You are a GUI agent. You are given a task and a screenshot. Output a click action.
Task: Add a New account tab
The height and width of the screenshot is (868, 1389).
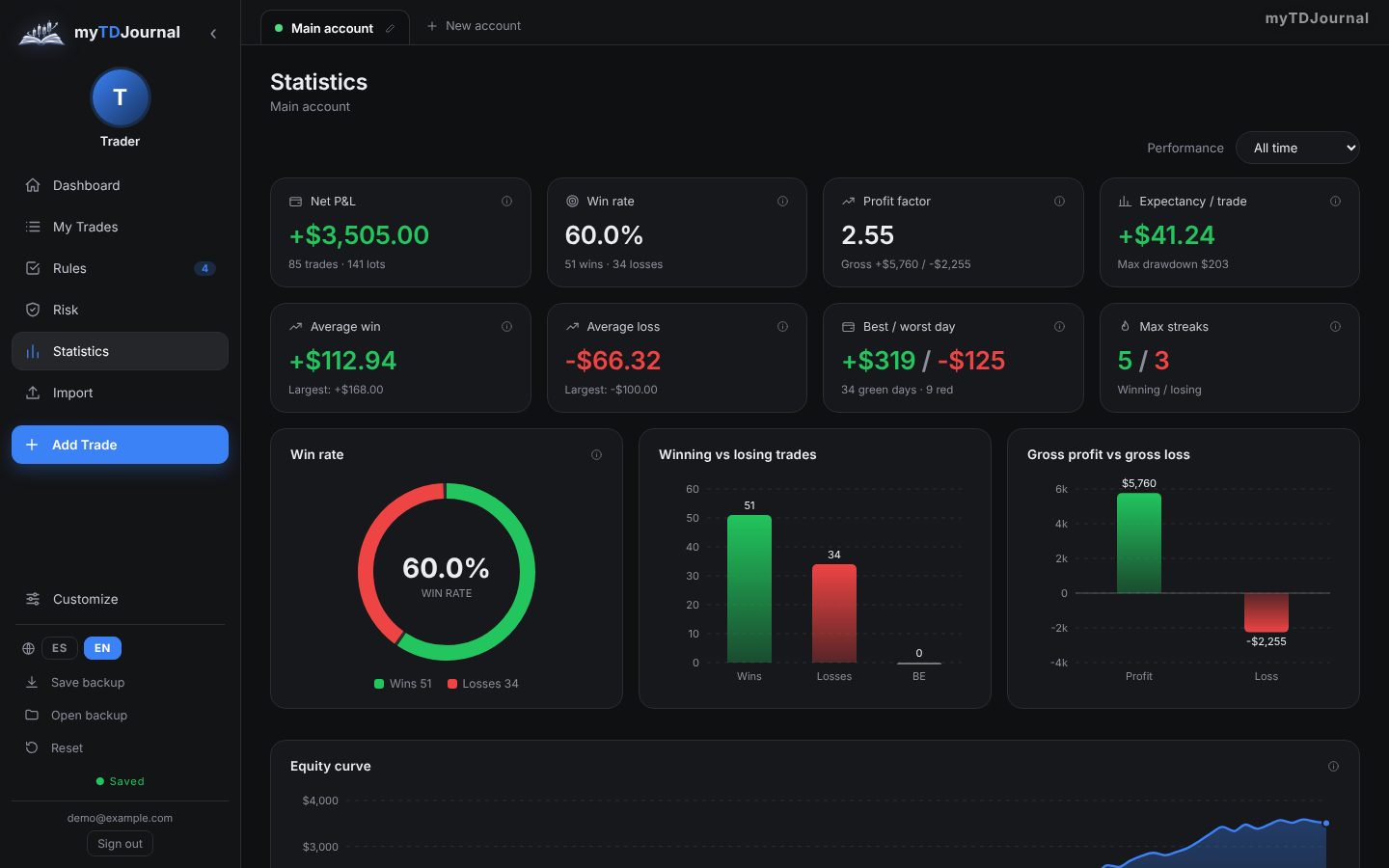click(x=474, y=26)
